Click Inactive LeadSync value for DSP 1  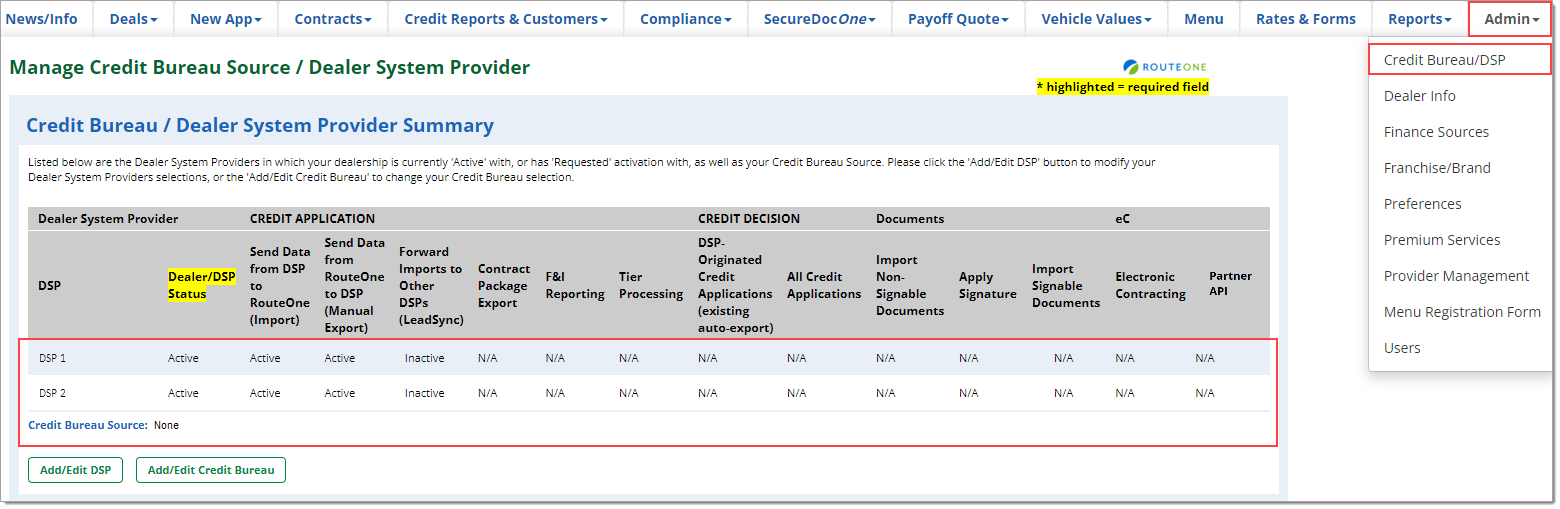coord(425,358)
